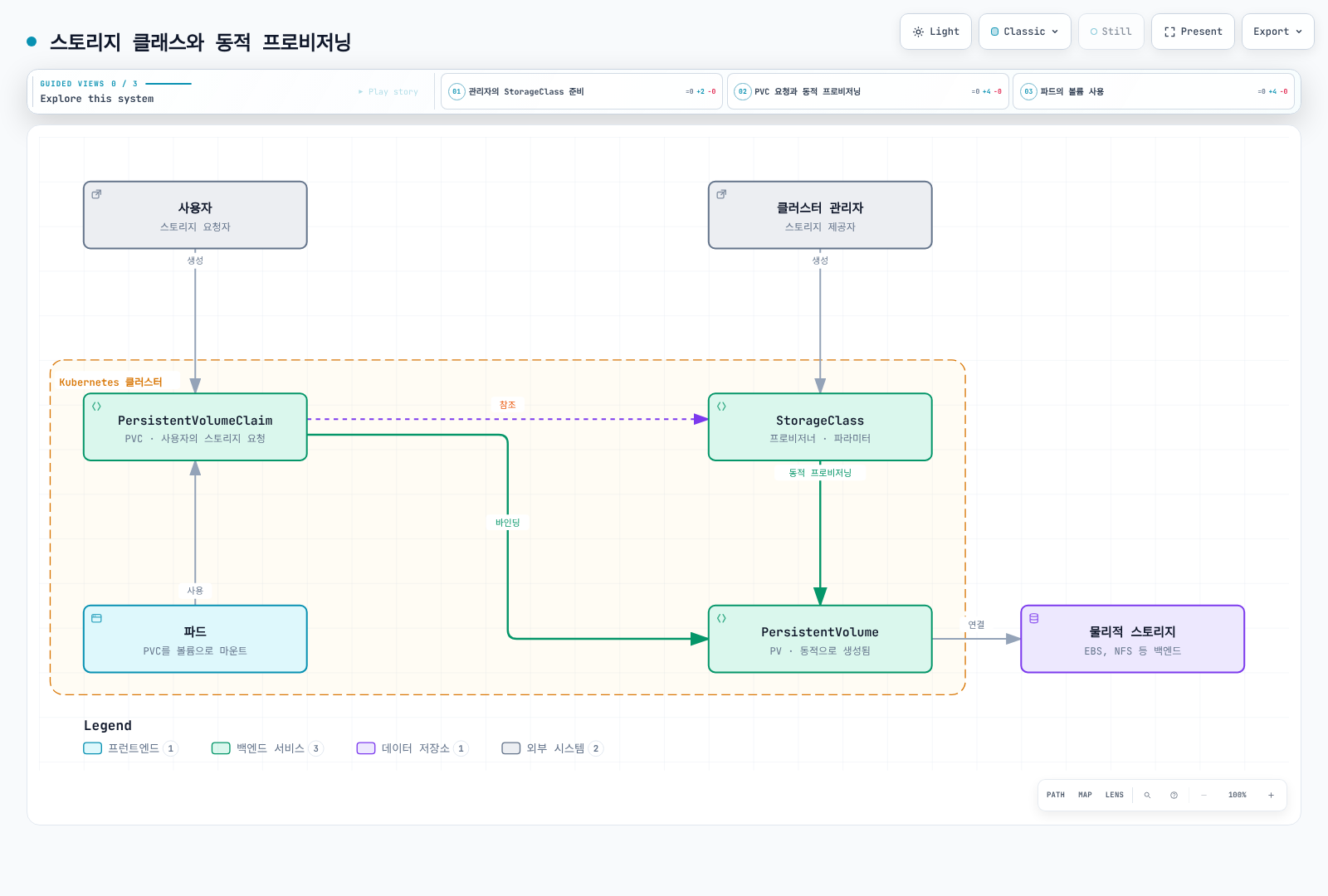Expand the Export dropdown menu
The image size is (1328, 896).
pos(1277,32)
